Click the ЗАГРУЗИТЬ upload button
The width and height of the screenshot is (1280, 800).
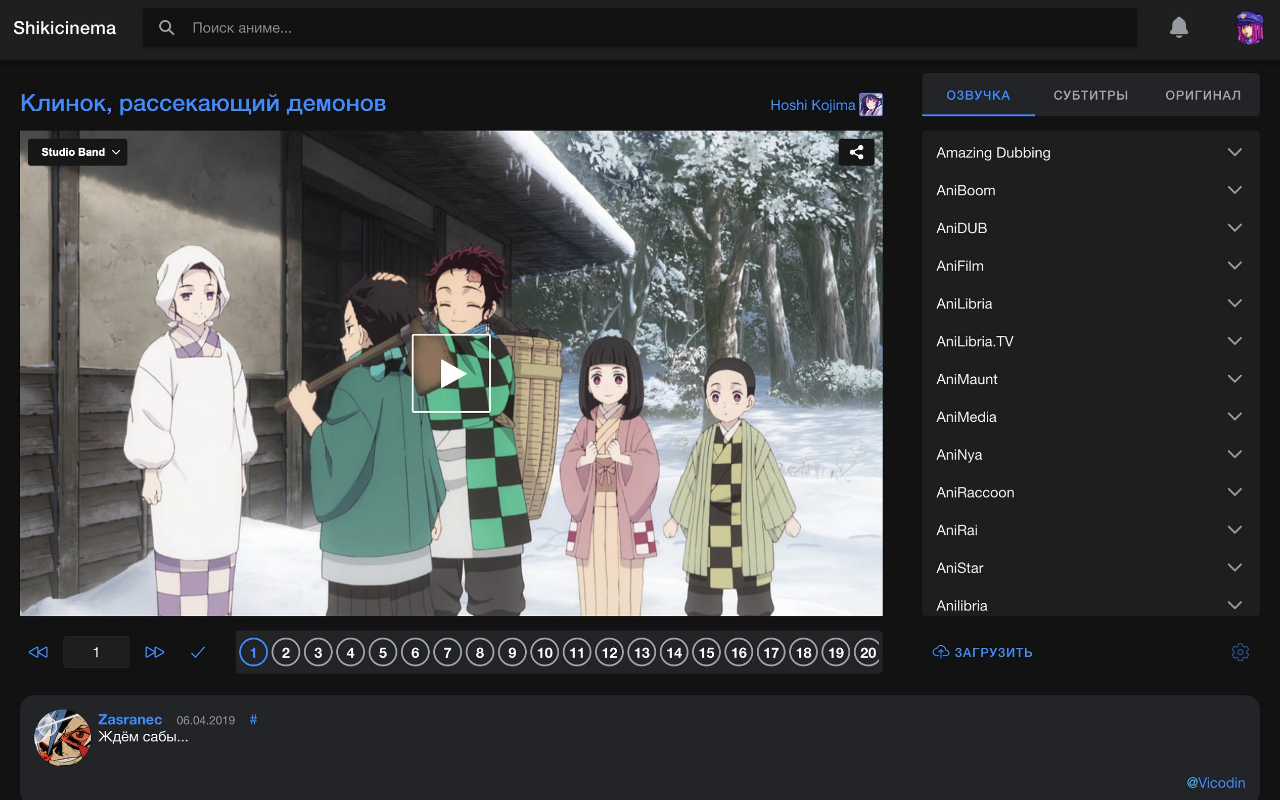tap(982, 652)
